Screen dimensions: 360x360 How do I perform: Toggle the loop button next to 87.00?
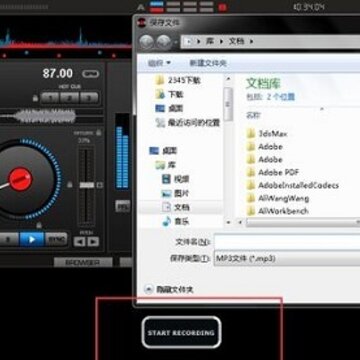[x=90, y=74]
